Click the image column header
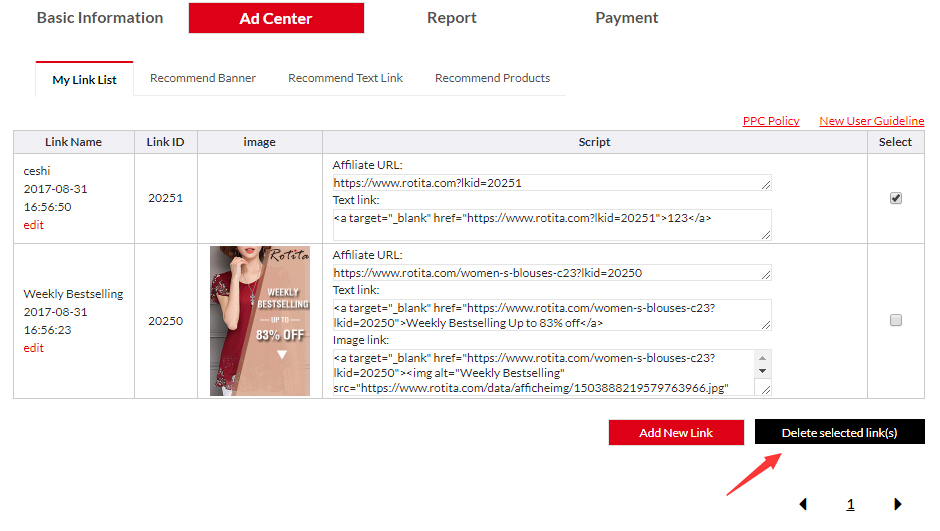Screen dimensions: 940x531 pos(260,142)
